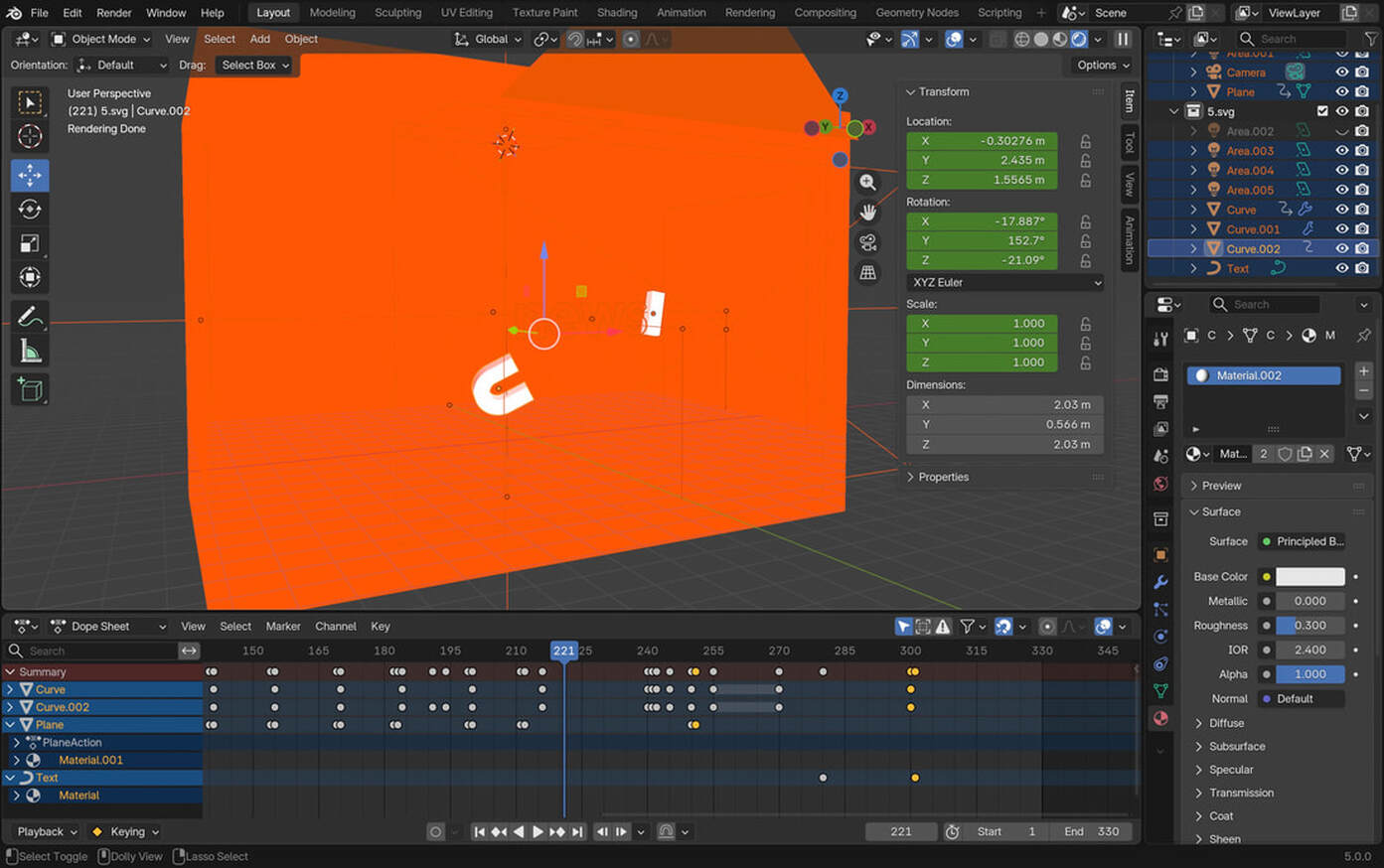Hide Curve.002 with eye icon

1341,248
